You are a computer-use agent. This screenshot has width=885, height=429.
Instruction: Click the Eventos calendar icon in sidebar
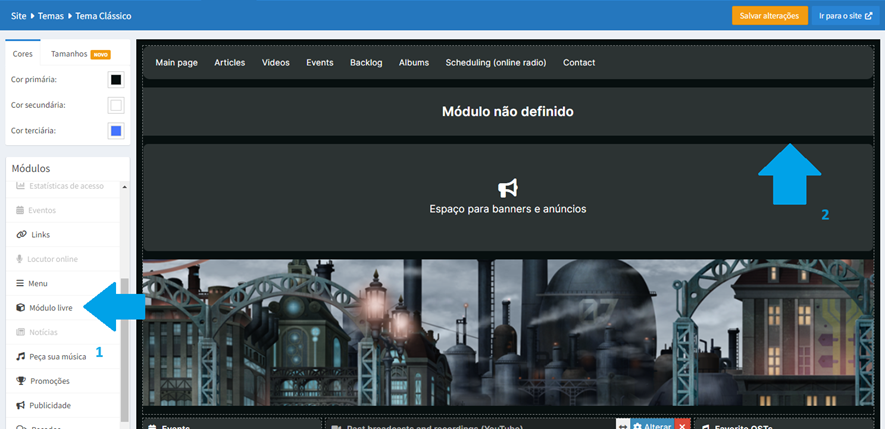(20, 210)
